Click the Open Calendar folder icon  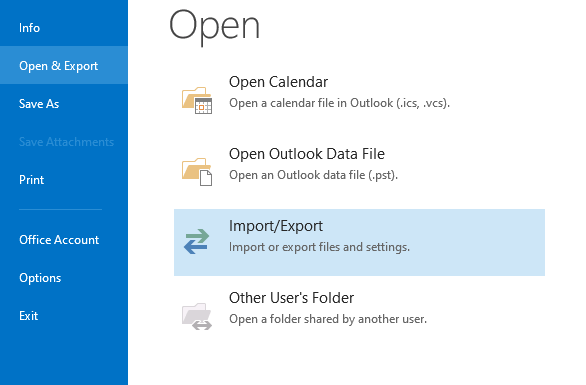pyautogui.click(x=197, y=100)
